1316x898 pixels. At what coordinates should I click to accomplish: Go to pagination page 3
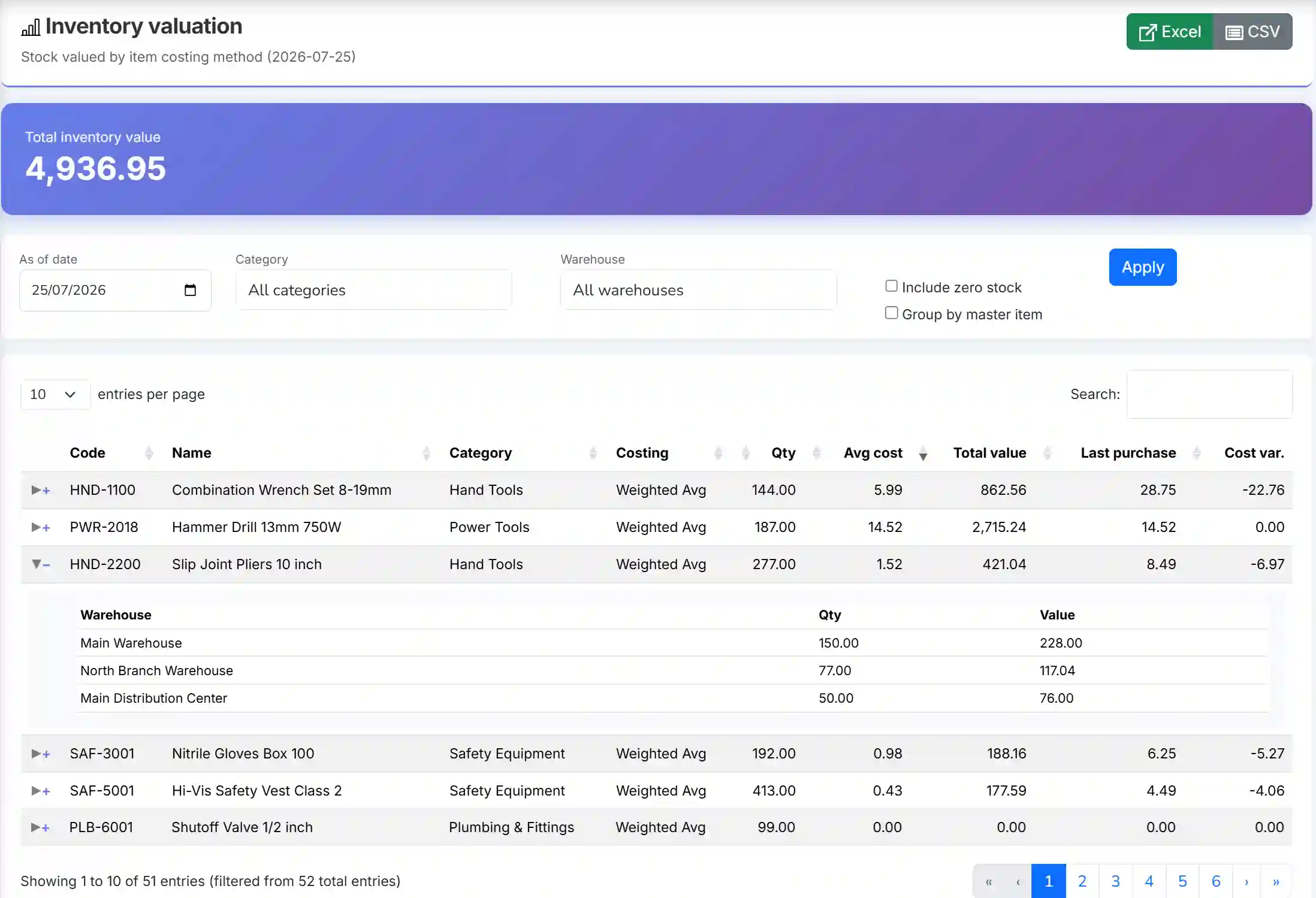pyautogui.click(x=1116, y=881)
